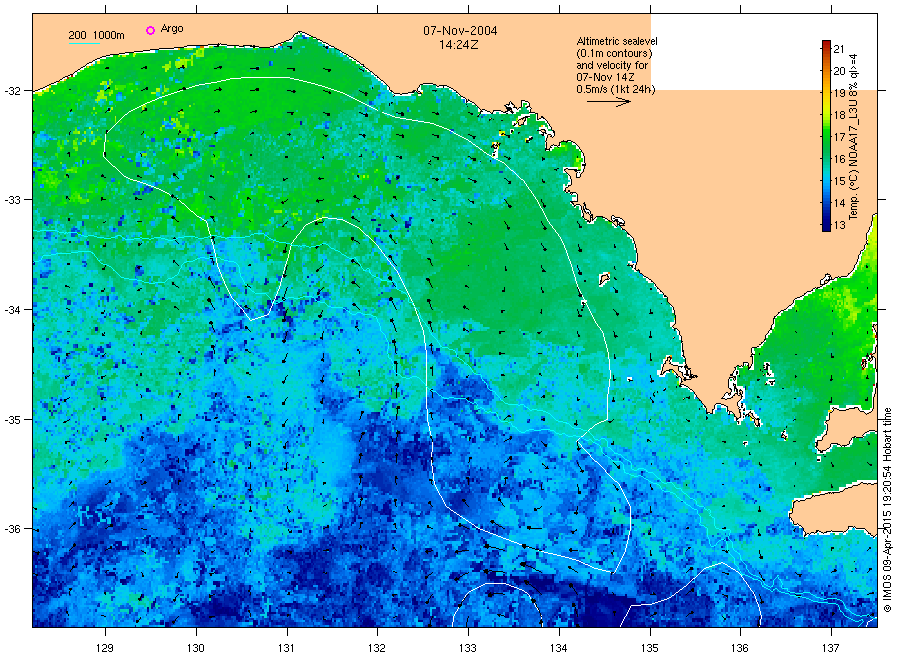
Task: Click the magenta Argo circle marker
Action: (x=150, y=30)
